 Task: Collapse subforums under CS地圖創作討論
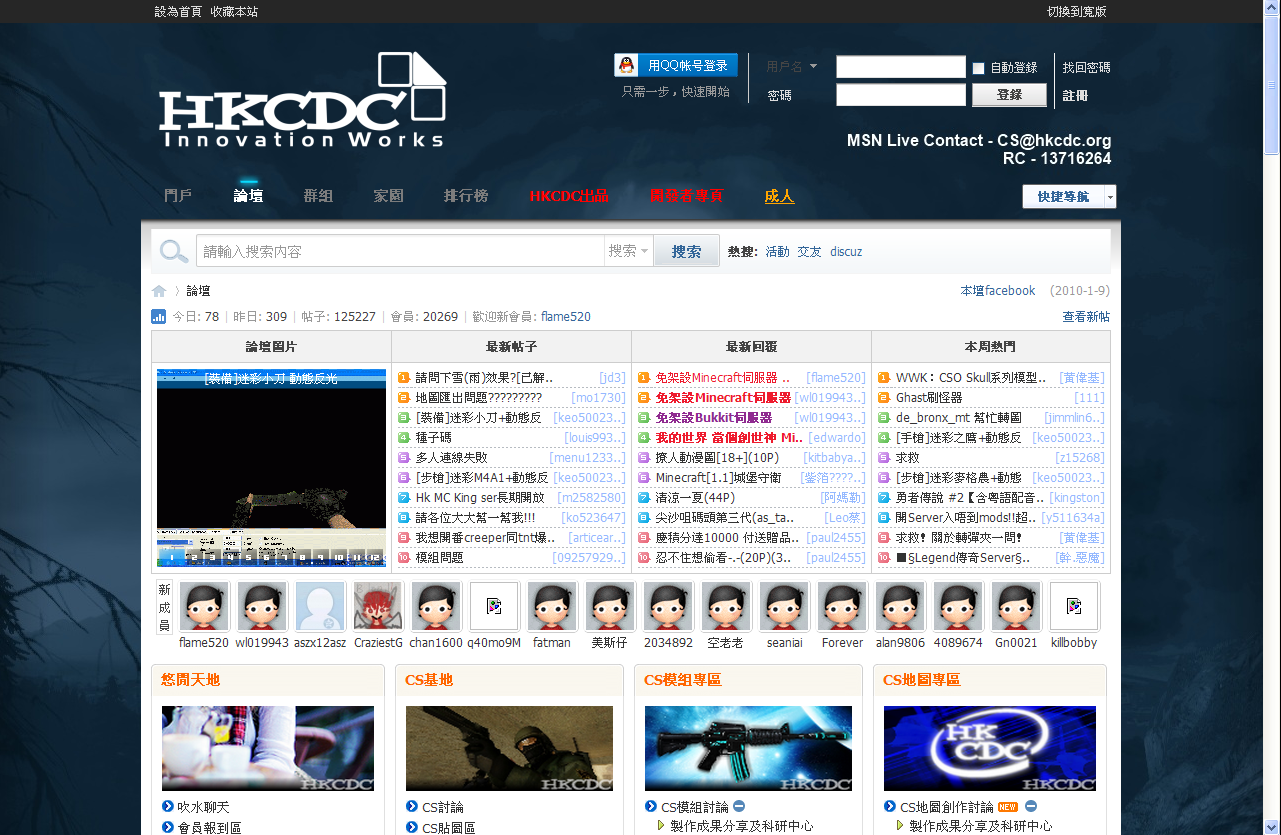[1030, 806]
